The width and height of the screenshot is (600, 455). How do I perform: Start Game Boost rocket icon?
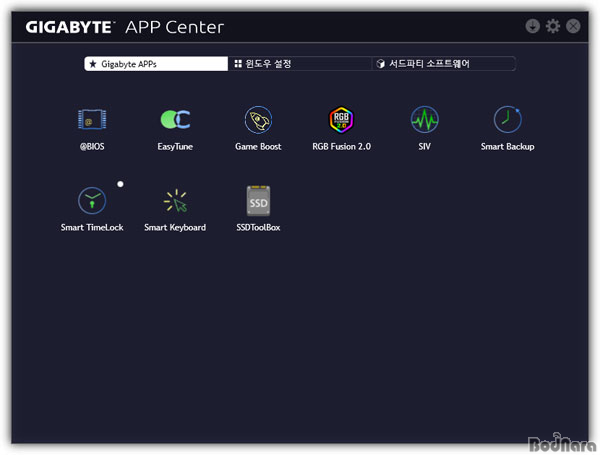(258, 120)
